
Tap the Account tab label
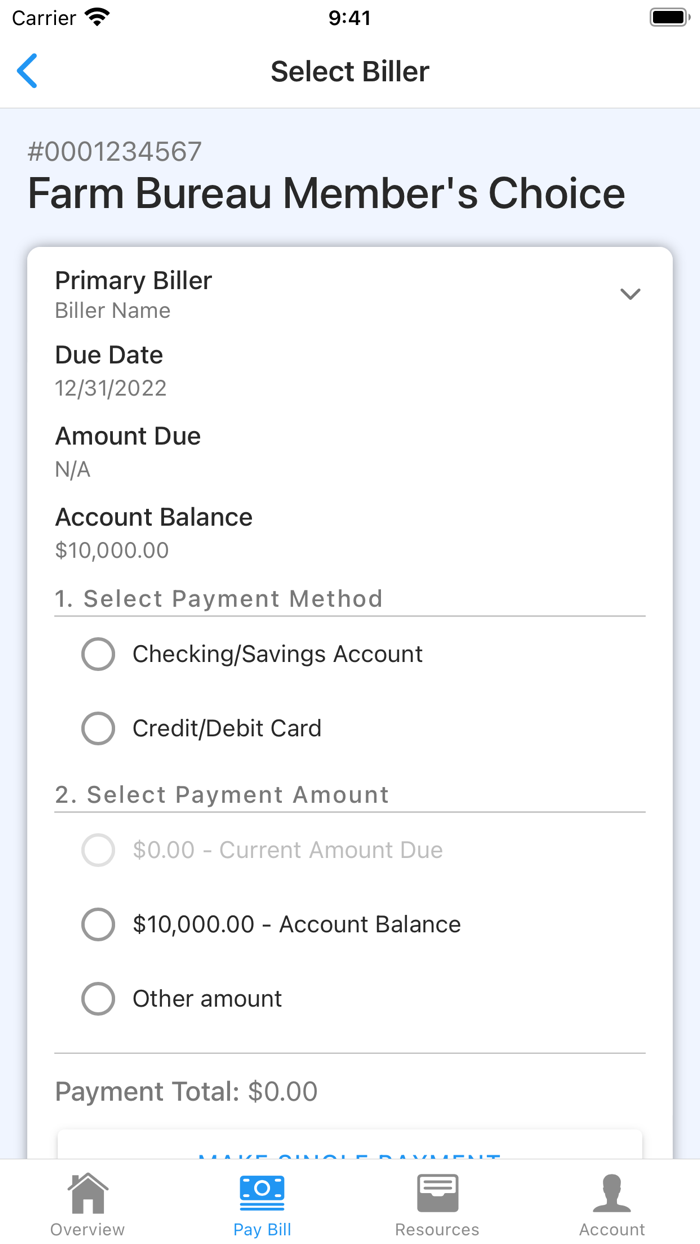(x=612, y=1229)
